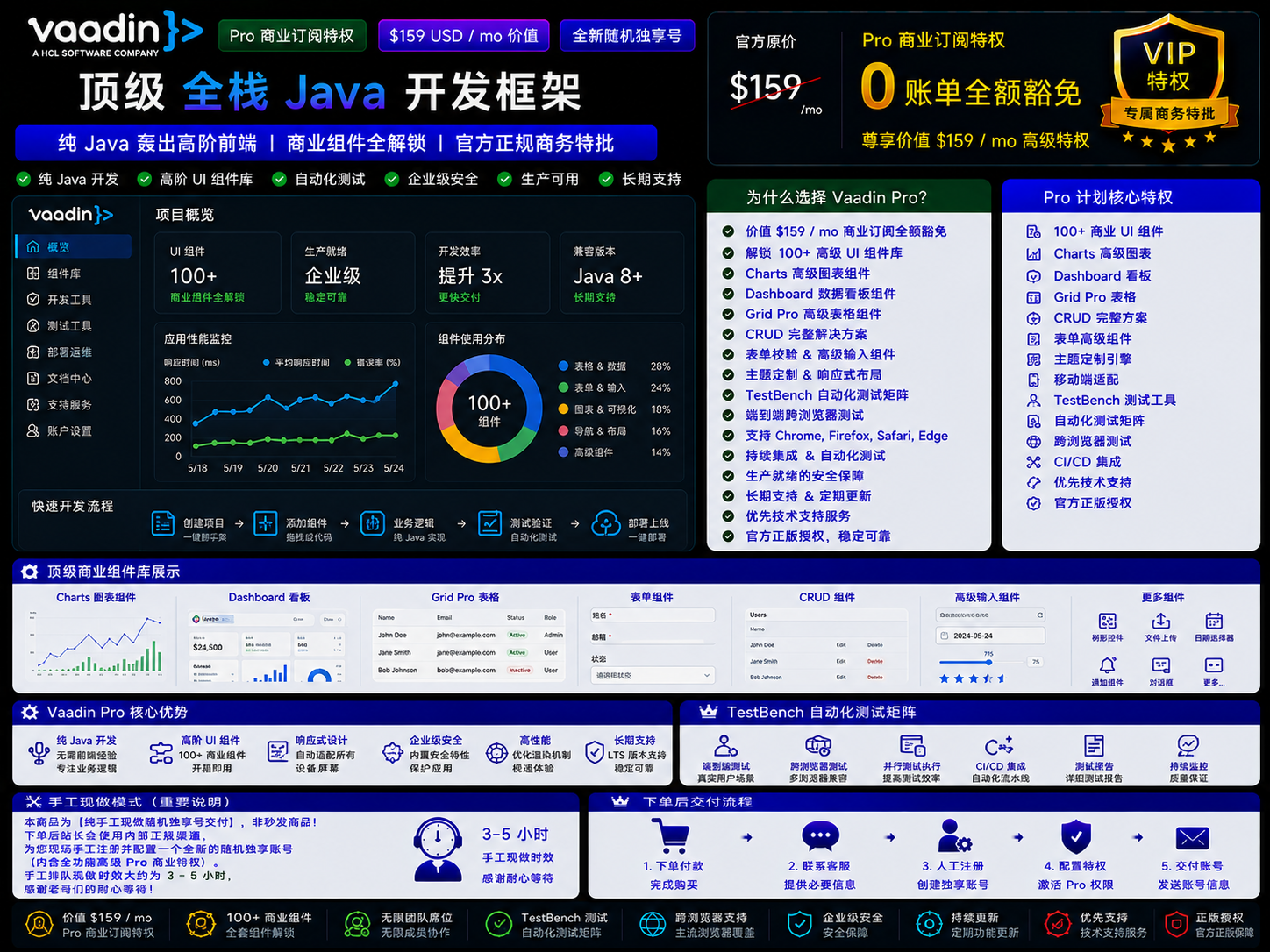Click the 自动化测试 green checkmark
1270x952 pixels.
point(279,179)
